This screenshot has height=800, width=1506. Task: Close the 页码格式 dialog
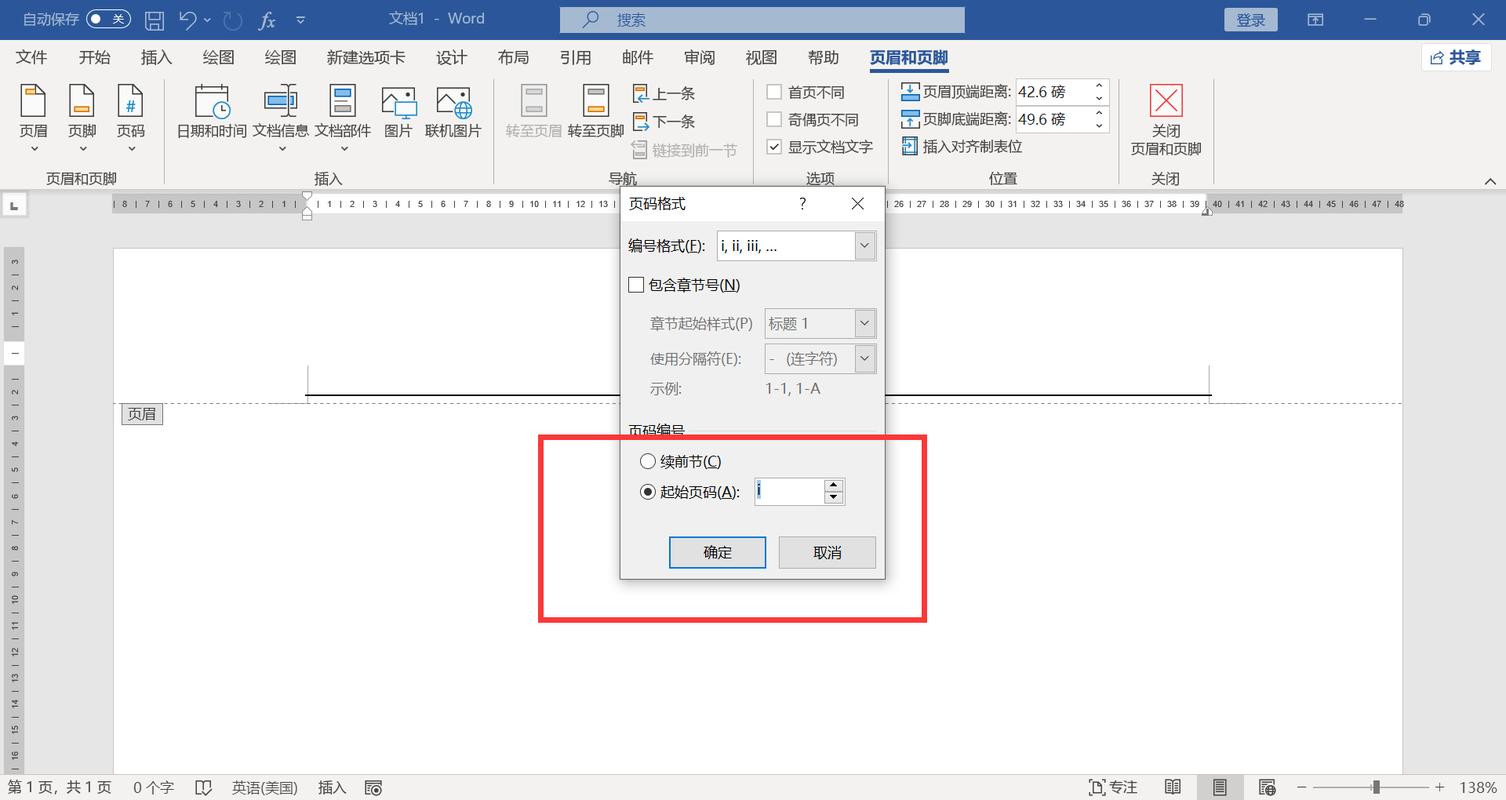(857, 203)
